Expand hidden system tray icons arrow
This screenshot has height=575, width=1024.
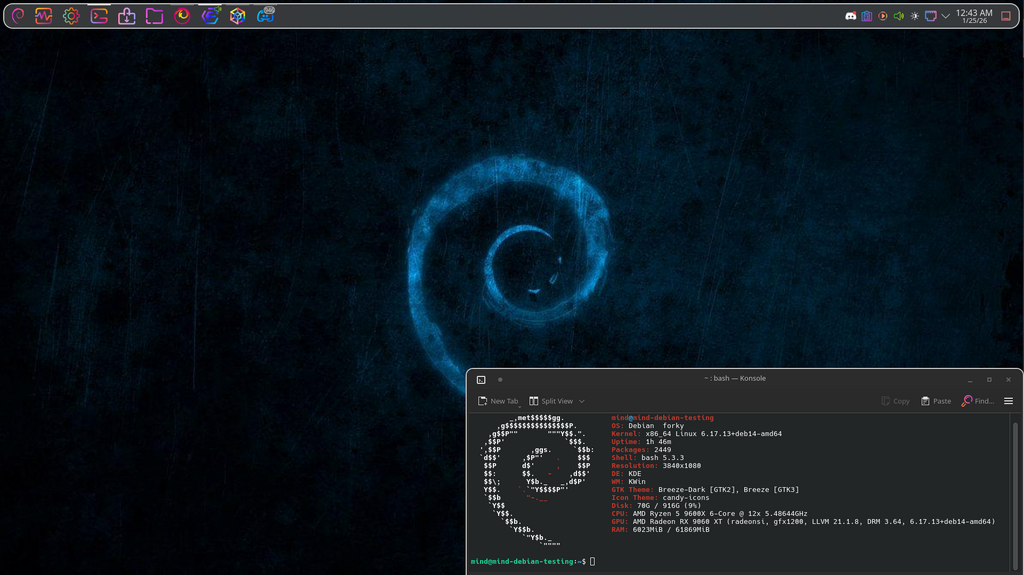(945, 16)
